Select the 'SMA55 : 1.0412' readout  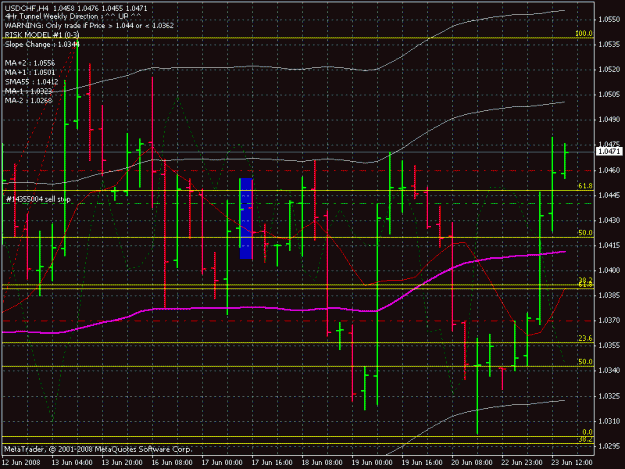31,82
